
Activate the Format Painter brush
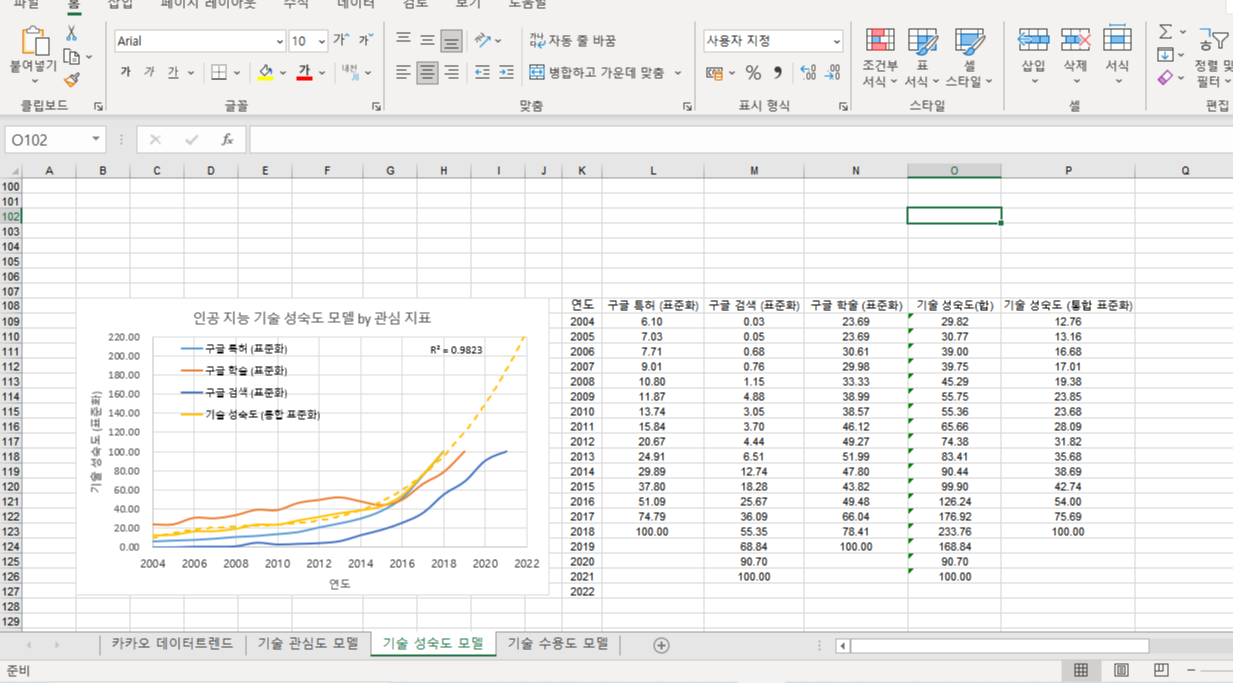(x=71, y=80)
